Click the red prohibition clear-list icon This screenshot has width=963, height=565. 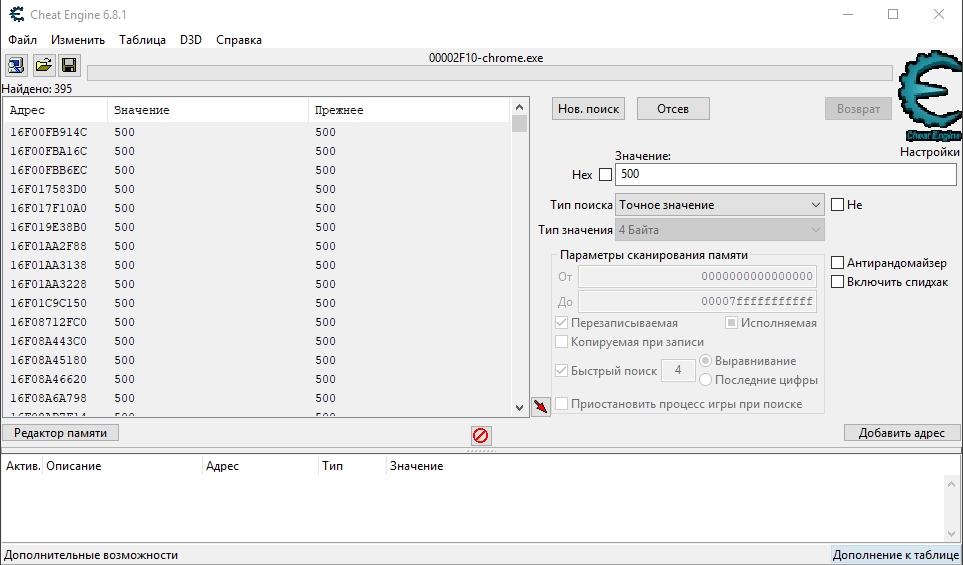pos(481,435)
